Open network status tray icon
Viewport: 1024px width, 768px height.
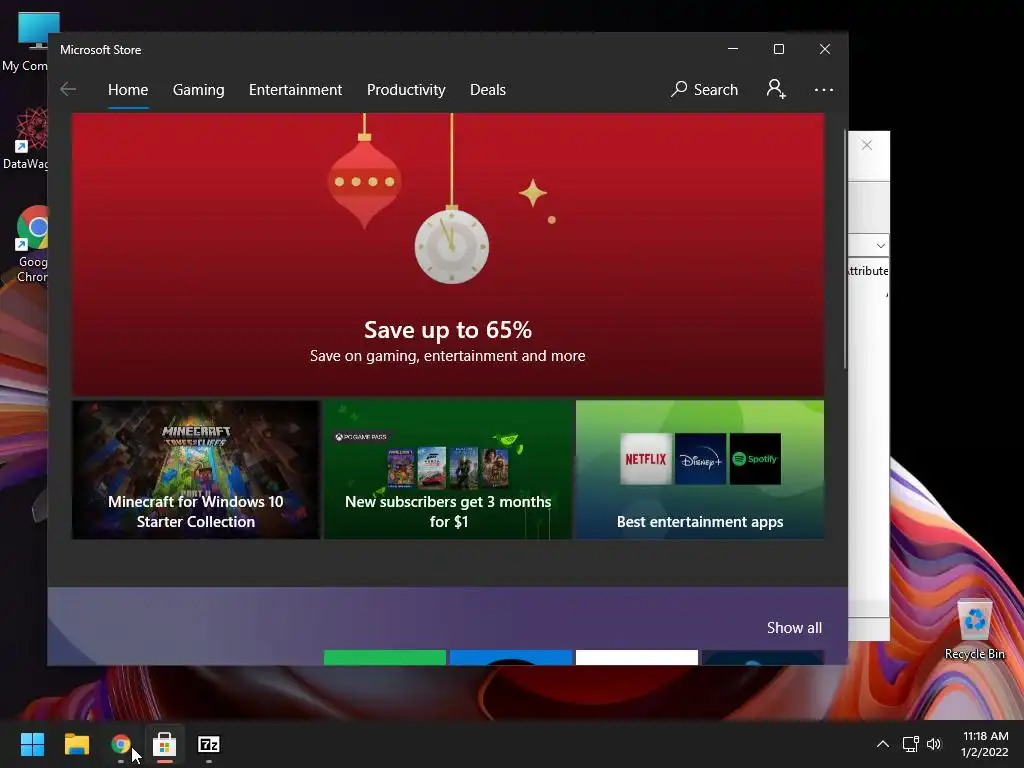pos(910,744)
